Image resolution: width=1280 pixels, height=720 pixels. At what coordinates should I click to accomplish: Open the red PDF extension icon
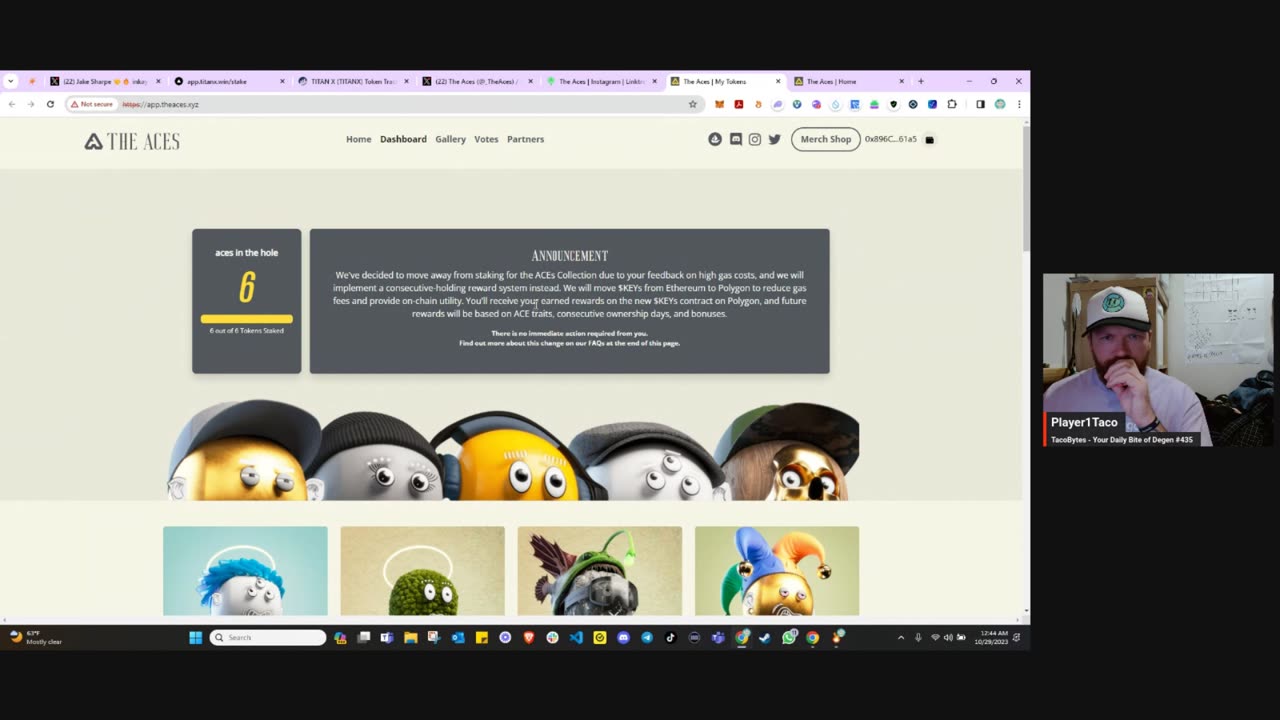(739, 104)
